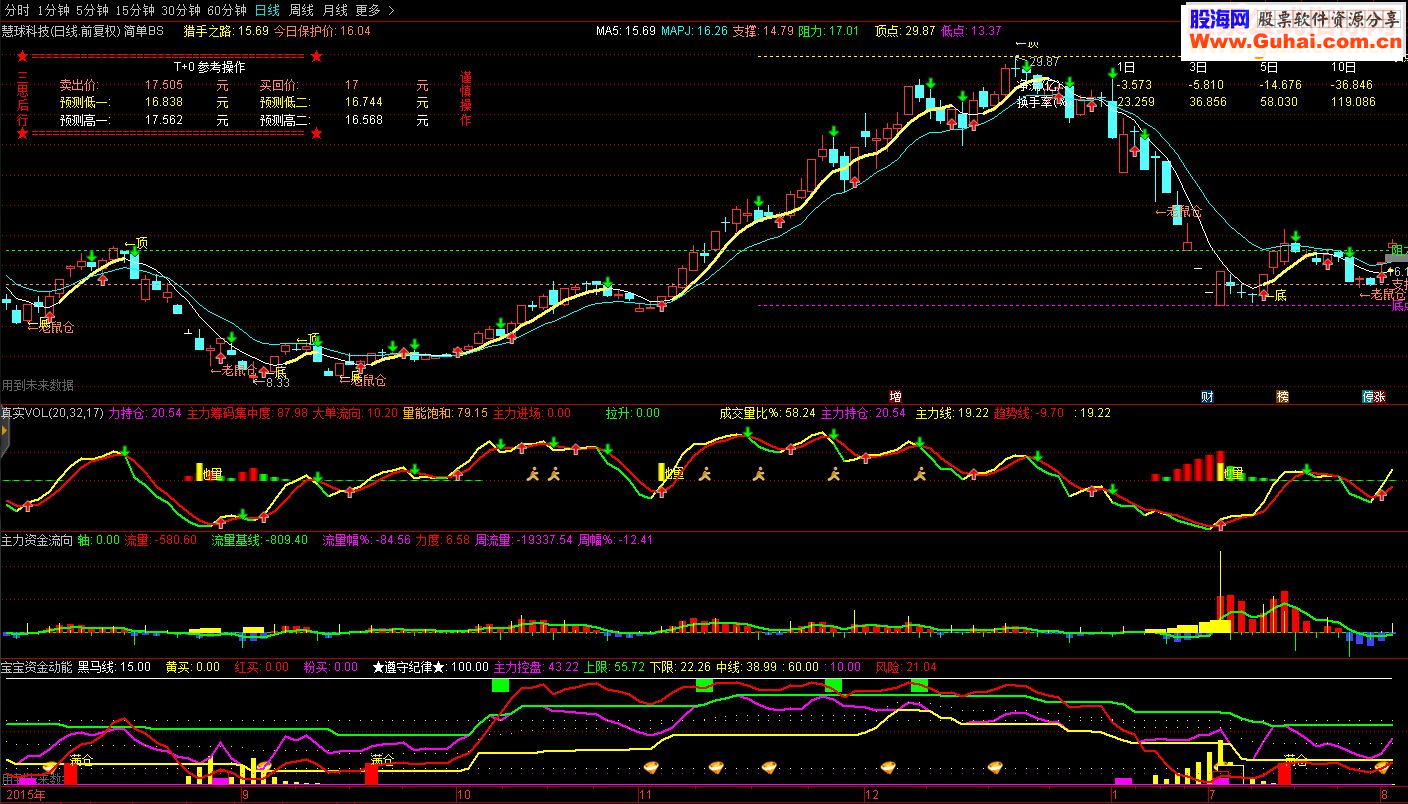The width and height of the screenshot is (1408, 804).
Task: Open the 增 info marker below the chart
Action: click(x=895, y=397)
